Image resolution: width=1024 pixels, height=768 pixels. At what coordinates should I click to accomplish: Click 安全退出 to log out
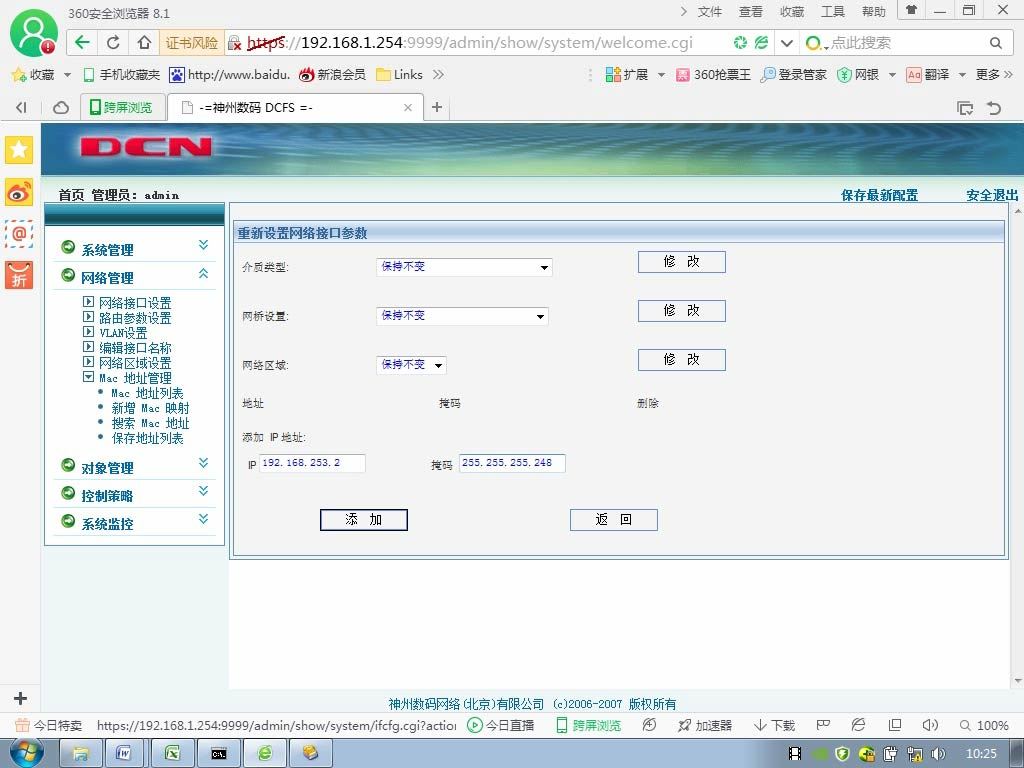click(992, 195)
